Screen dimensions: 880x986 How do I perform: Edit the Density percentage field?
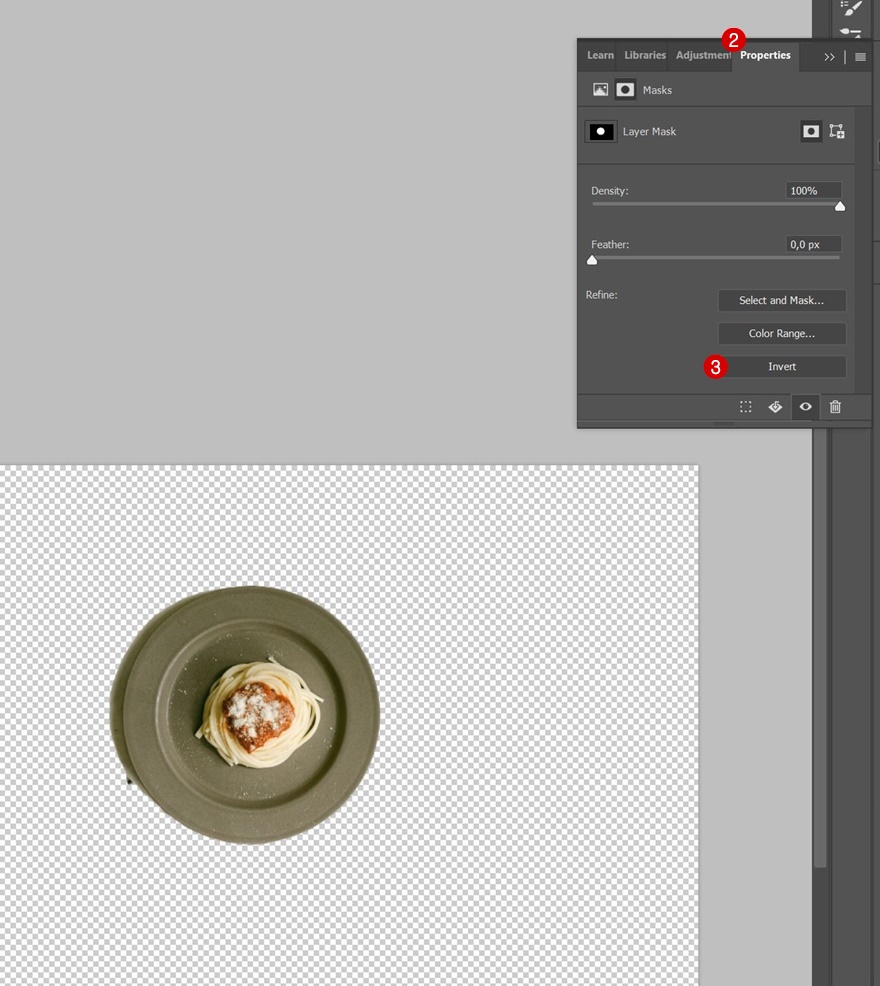(x=813, y=191)
